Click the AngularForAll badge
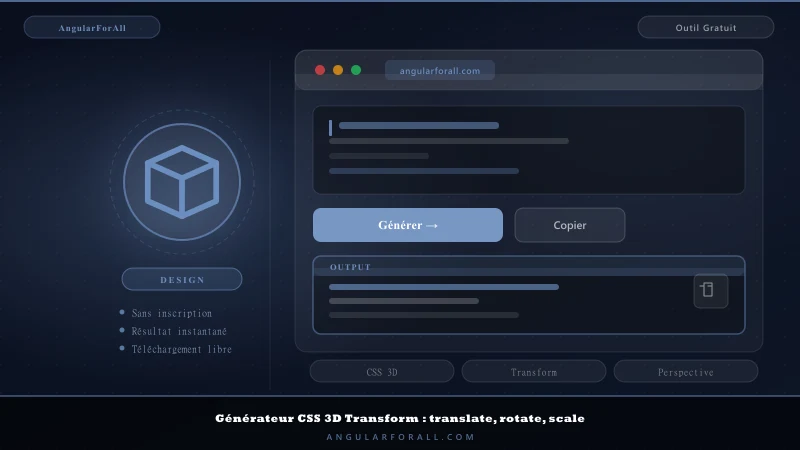 point(92,28)
